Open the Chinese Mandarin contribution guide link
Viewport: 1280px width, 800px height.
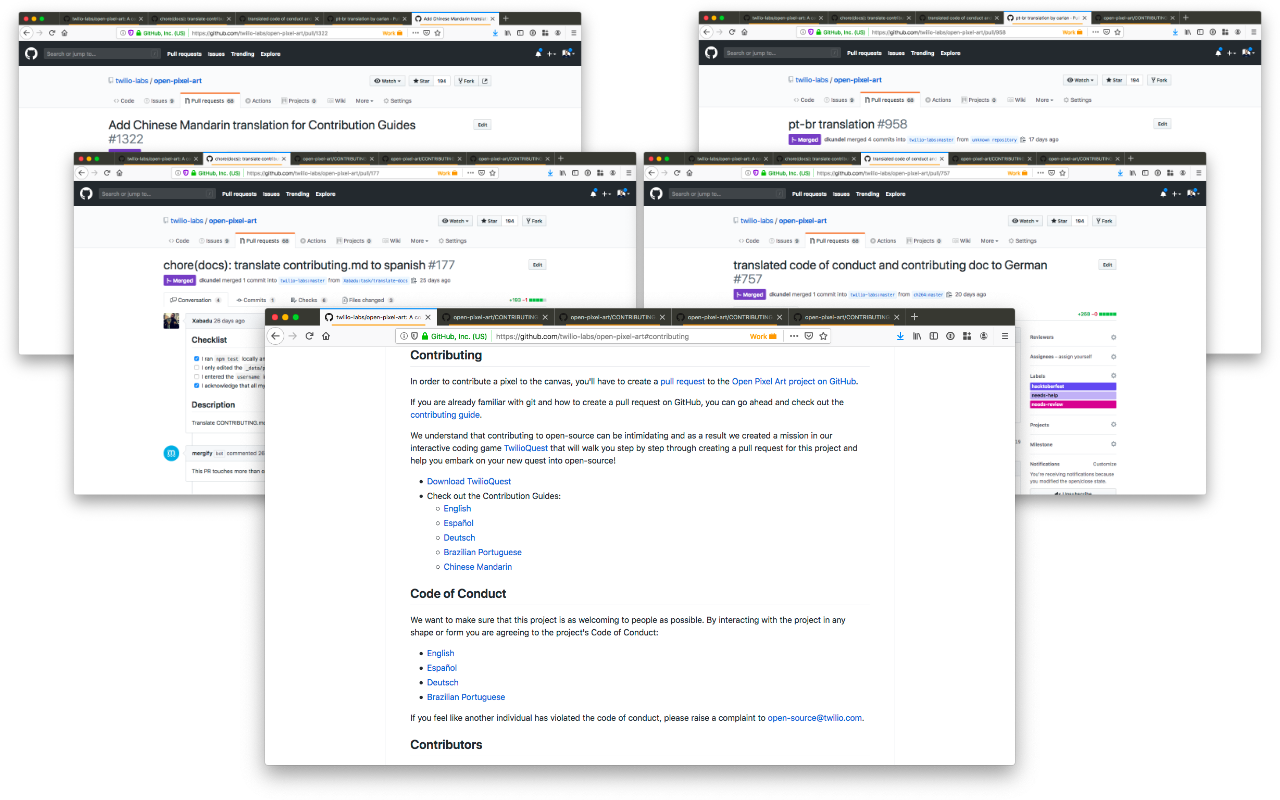(x=478, y=567)
